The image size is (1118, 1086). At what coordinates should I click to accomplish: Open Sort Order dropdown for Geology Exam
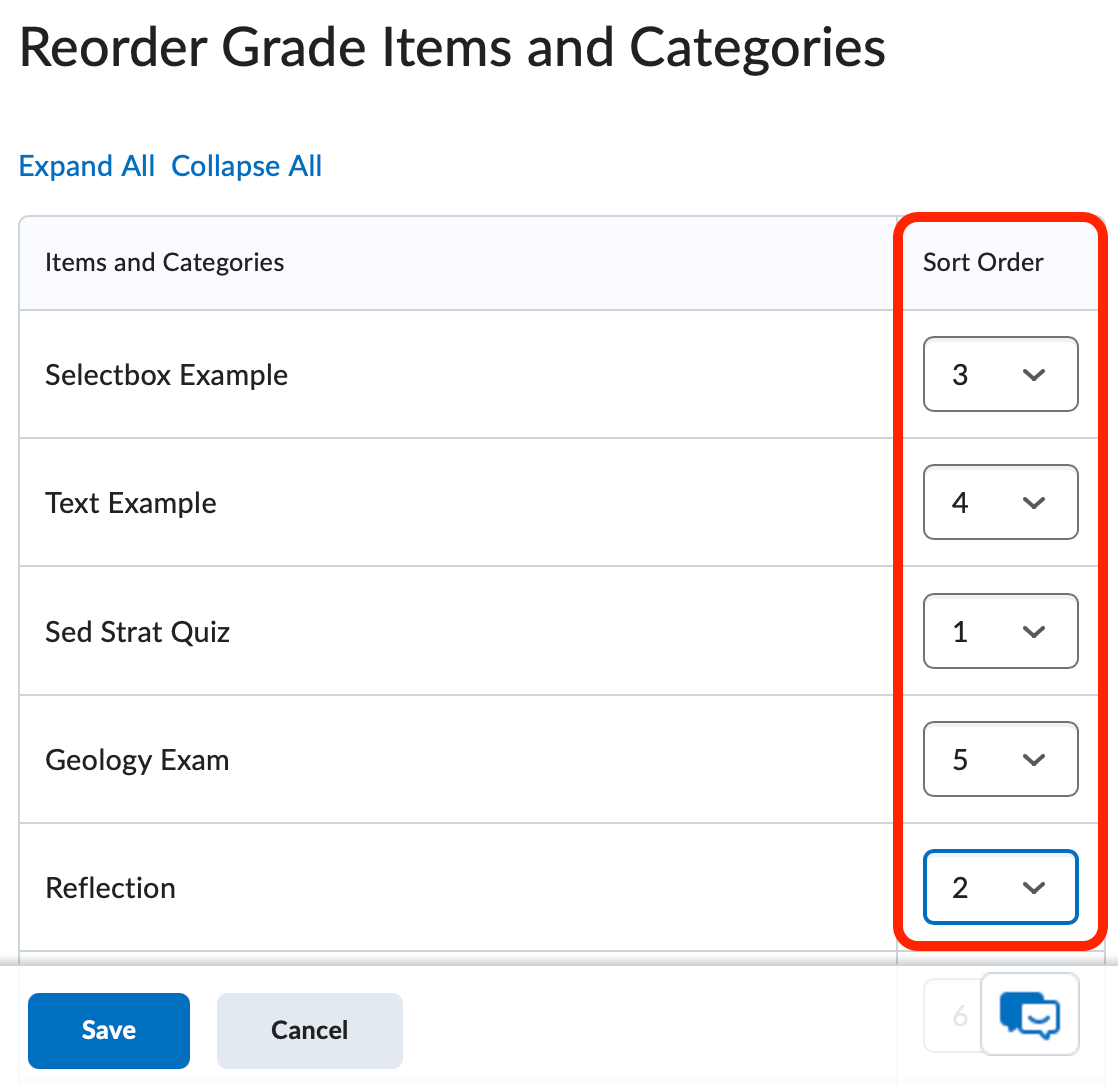[1000, 759]
